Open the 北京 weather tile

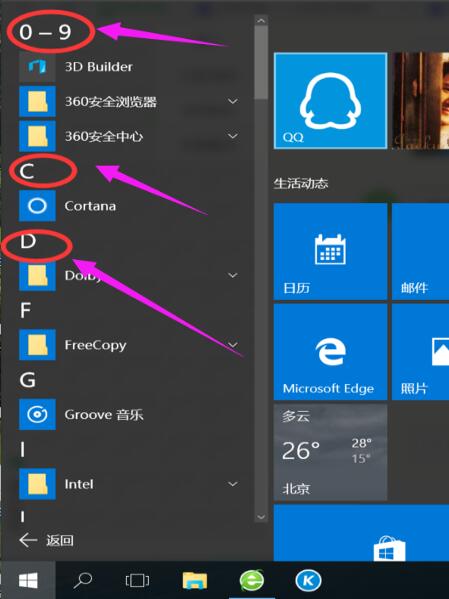click(x=330, y=452)
